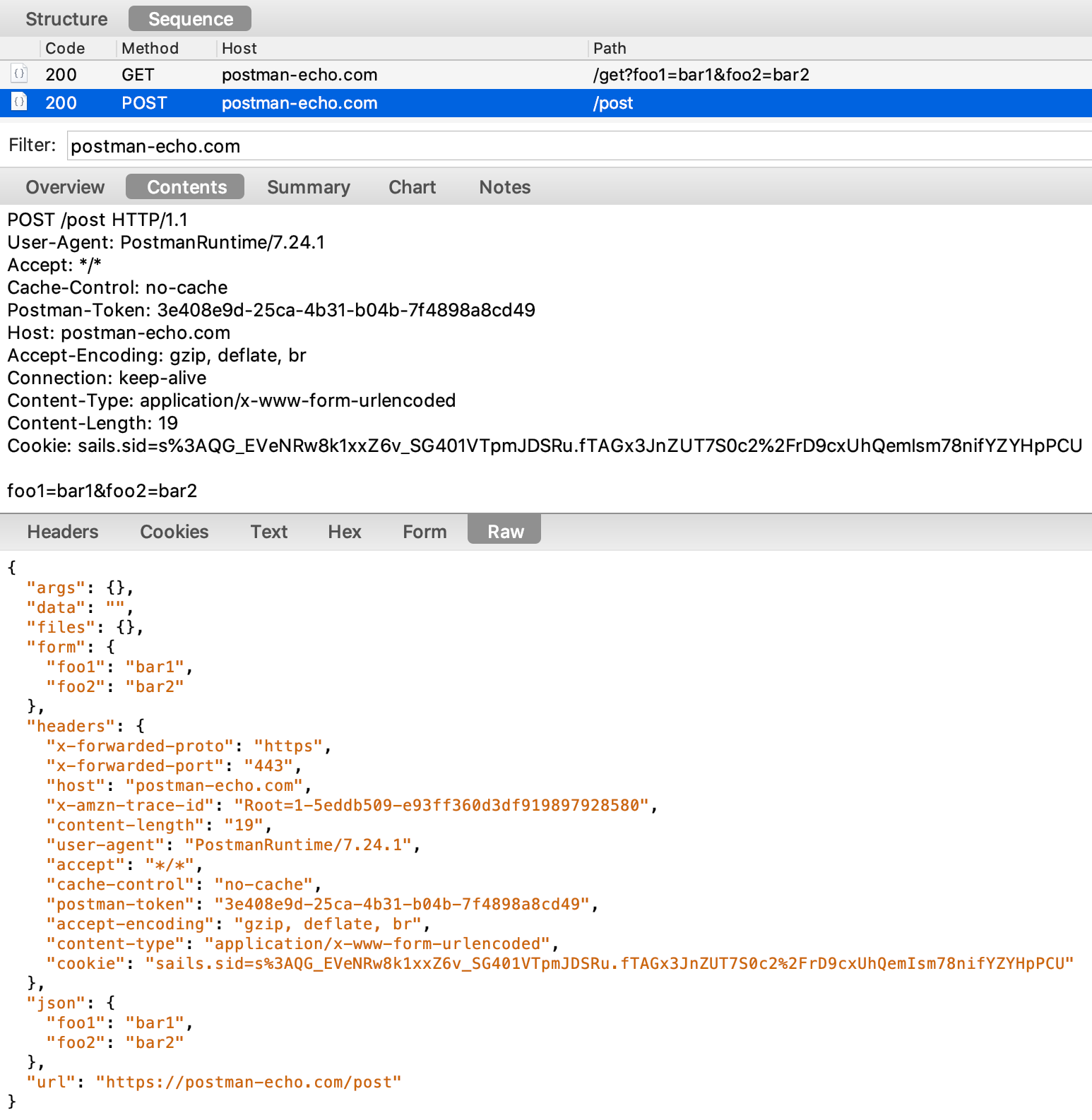The width and height of the screenshot is (1092, 1120).
Task: Select the Raw response tab
Action: 506,532
